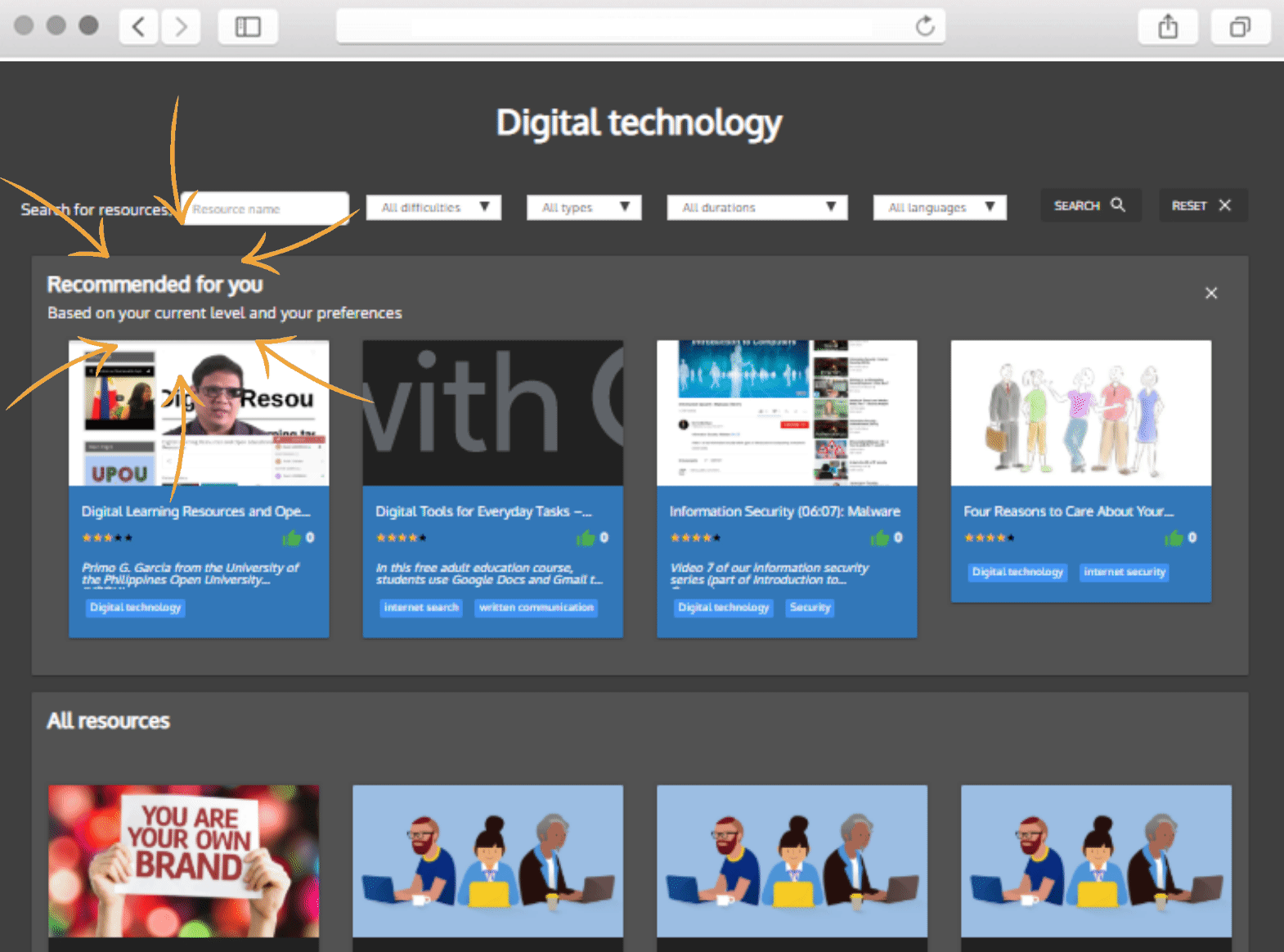Click Four Reasons to Care About Your... title
Viewport: 1284px width, 952px height.
(1069, 511)
